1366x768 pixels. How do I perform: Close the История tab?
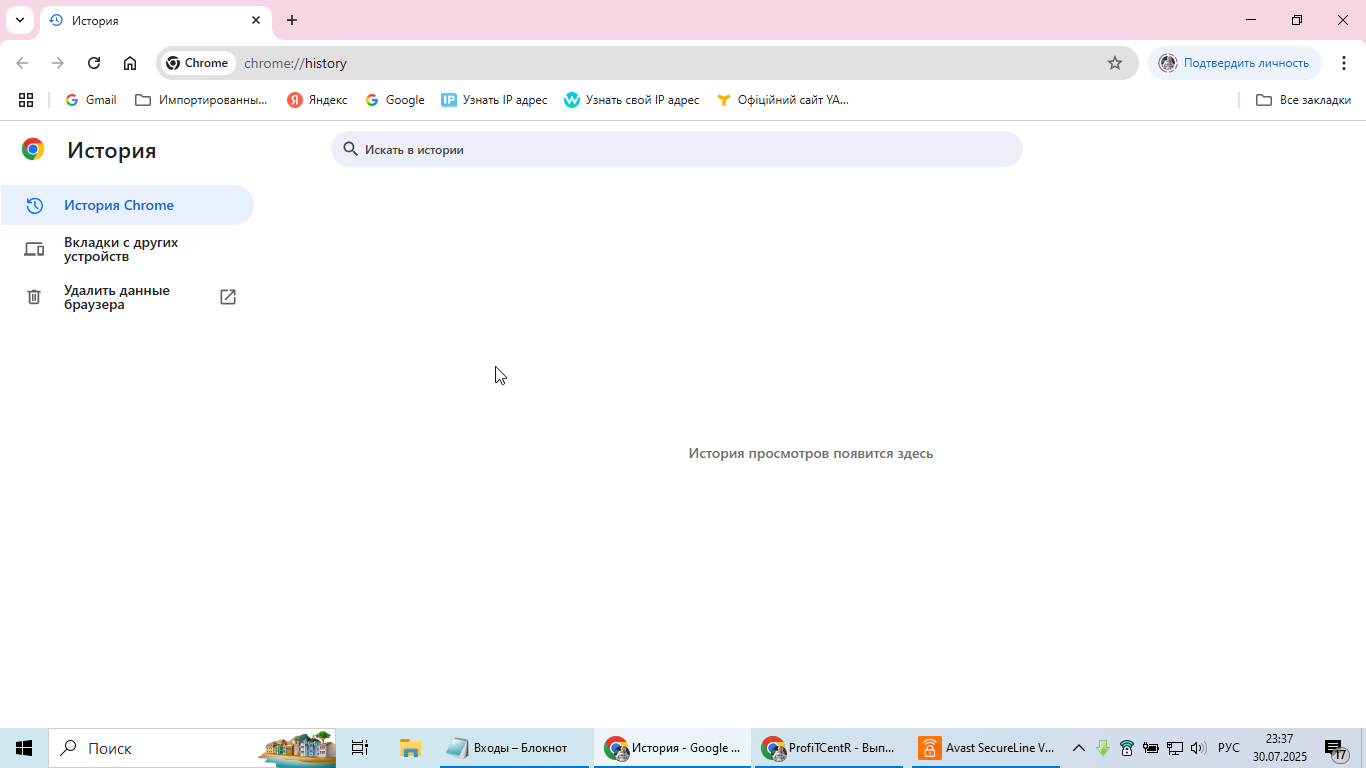click(256, 20)
